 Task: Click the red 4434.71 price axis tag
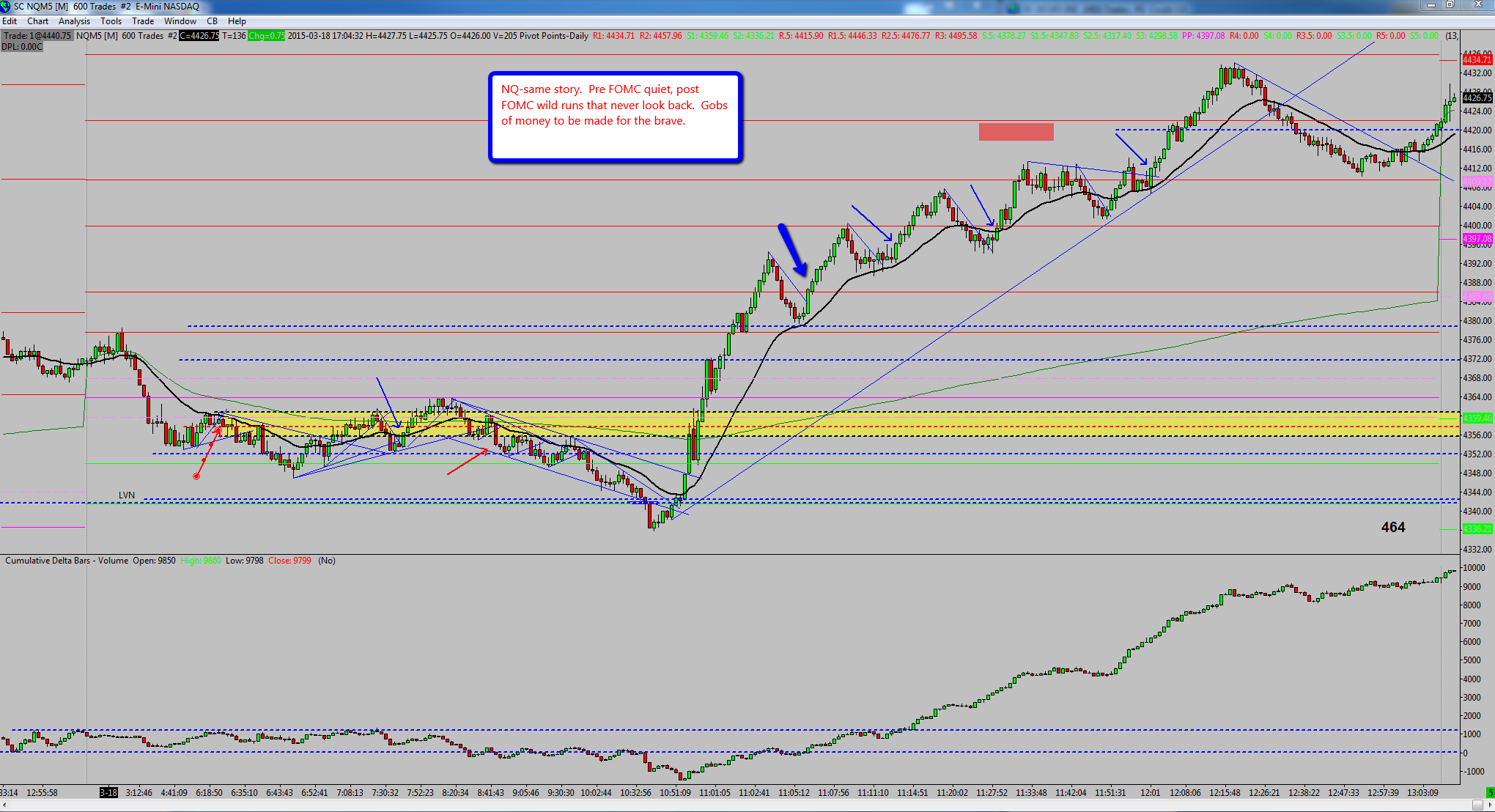1477,60
